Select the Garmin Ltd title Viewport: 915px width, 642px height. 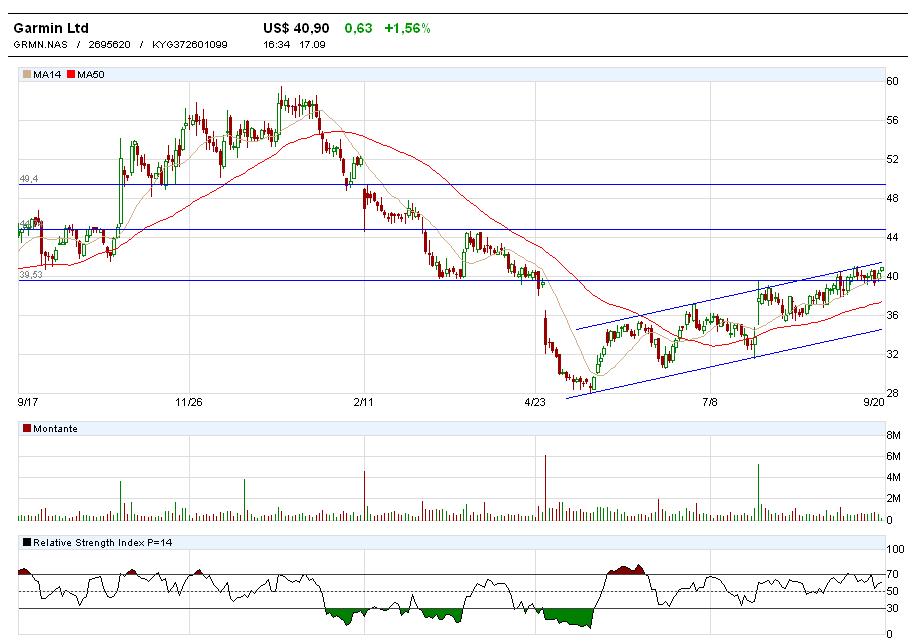[x=51, y=28]
